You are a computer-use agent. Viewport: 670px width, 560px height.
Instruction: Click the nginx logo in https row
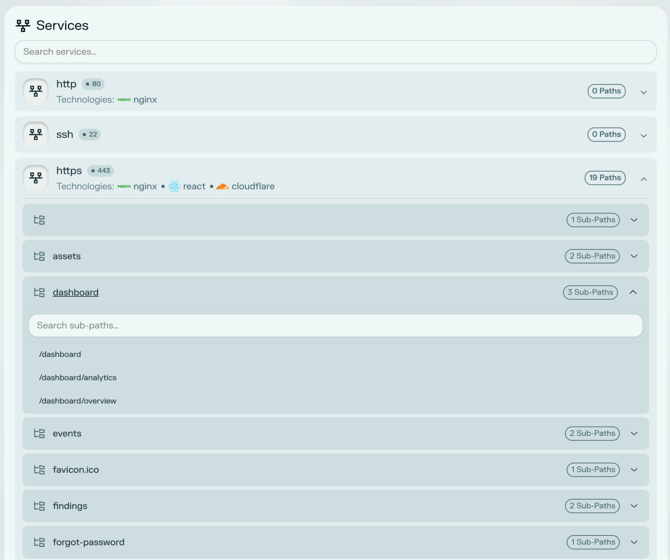point(124,187)
